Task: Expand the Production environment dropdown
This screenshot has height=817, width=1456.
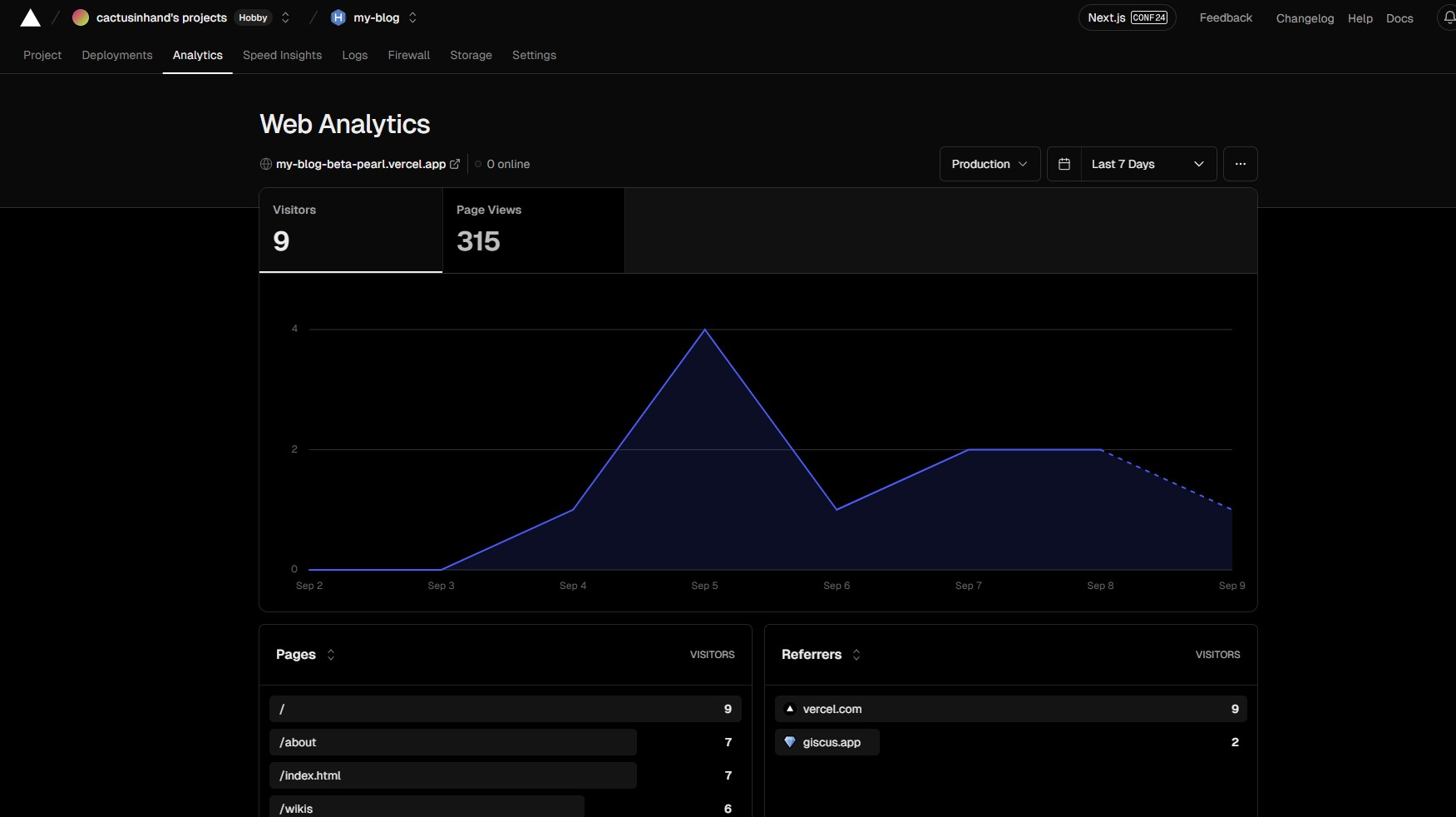Action: coord(990,164)
